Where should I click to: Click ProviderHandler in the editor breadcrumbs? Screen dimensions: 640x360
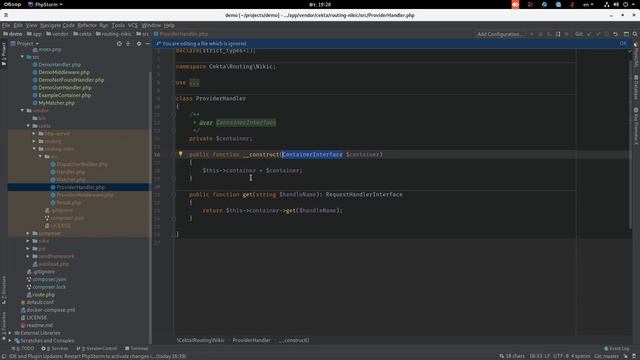point(251,340)
